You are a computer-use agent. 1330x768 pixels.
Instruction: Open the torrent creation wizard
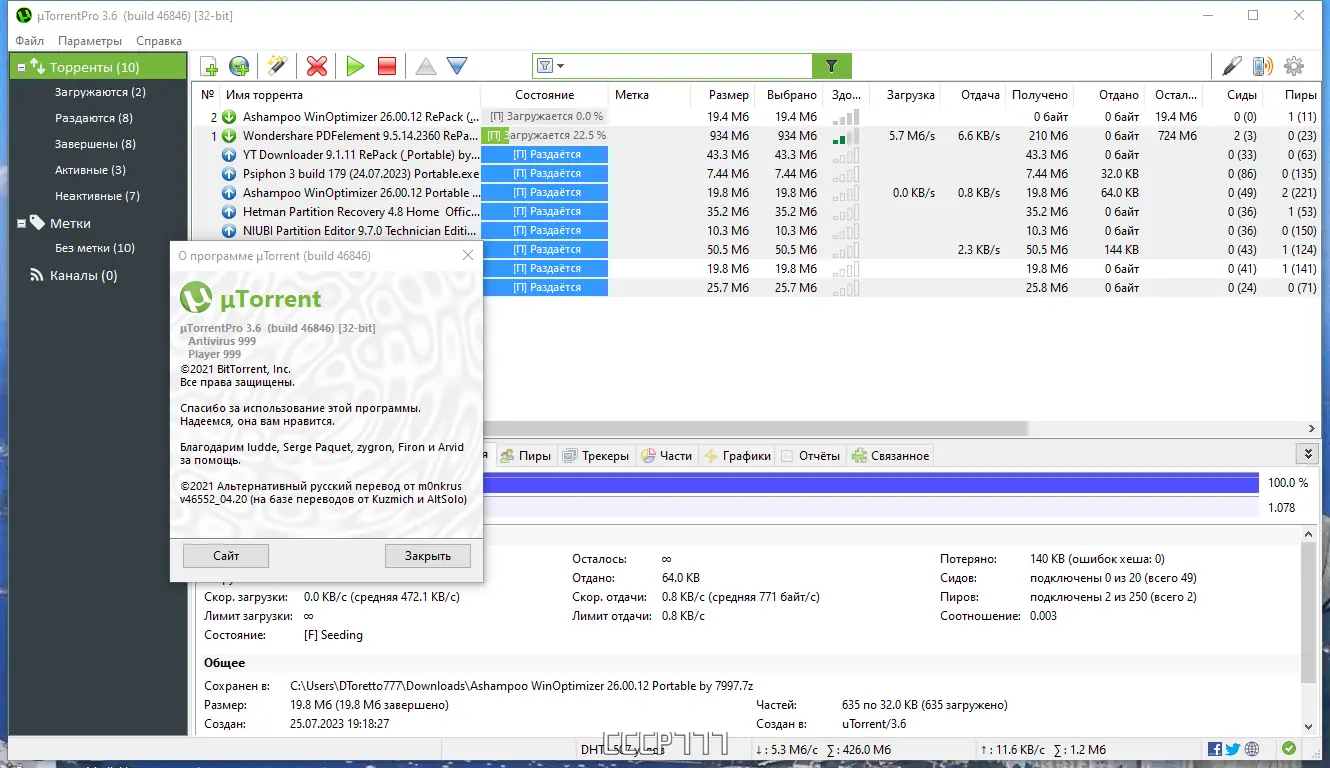point(277,65)
